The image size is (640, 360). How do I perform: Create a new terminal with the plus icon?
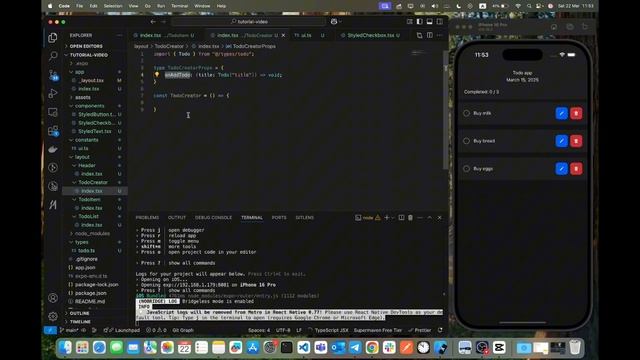click(x=387, y=218)
